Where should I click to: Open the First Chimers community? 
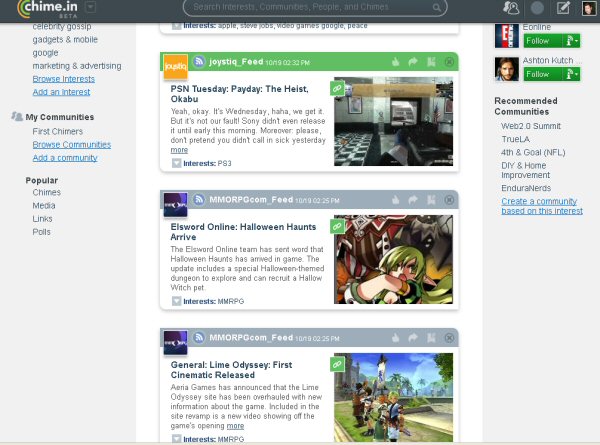57,131
